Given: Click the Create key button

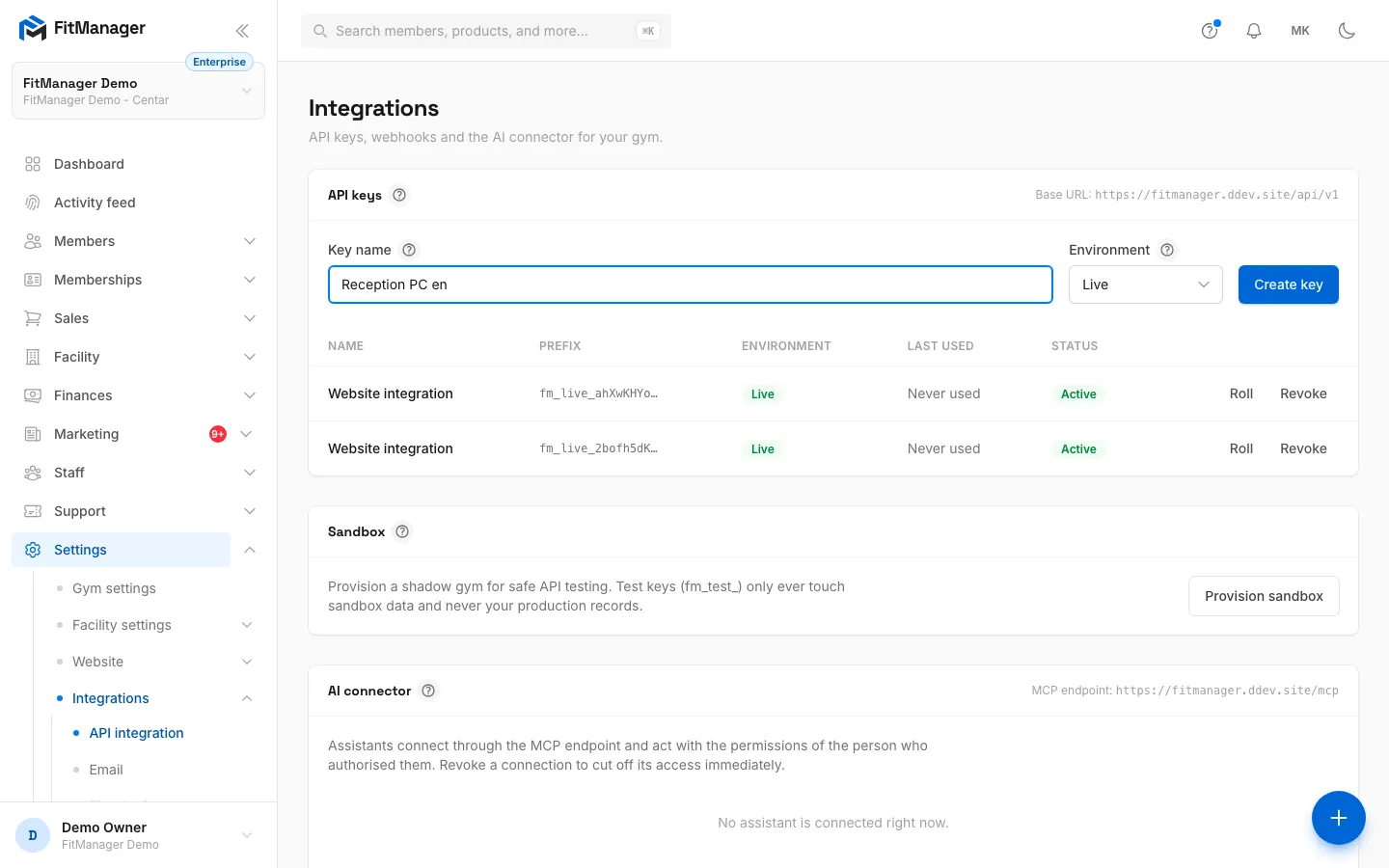Looking at the screenshot, I should pos(1289,285).
